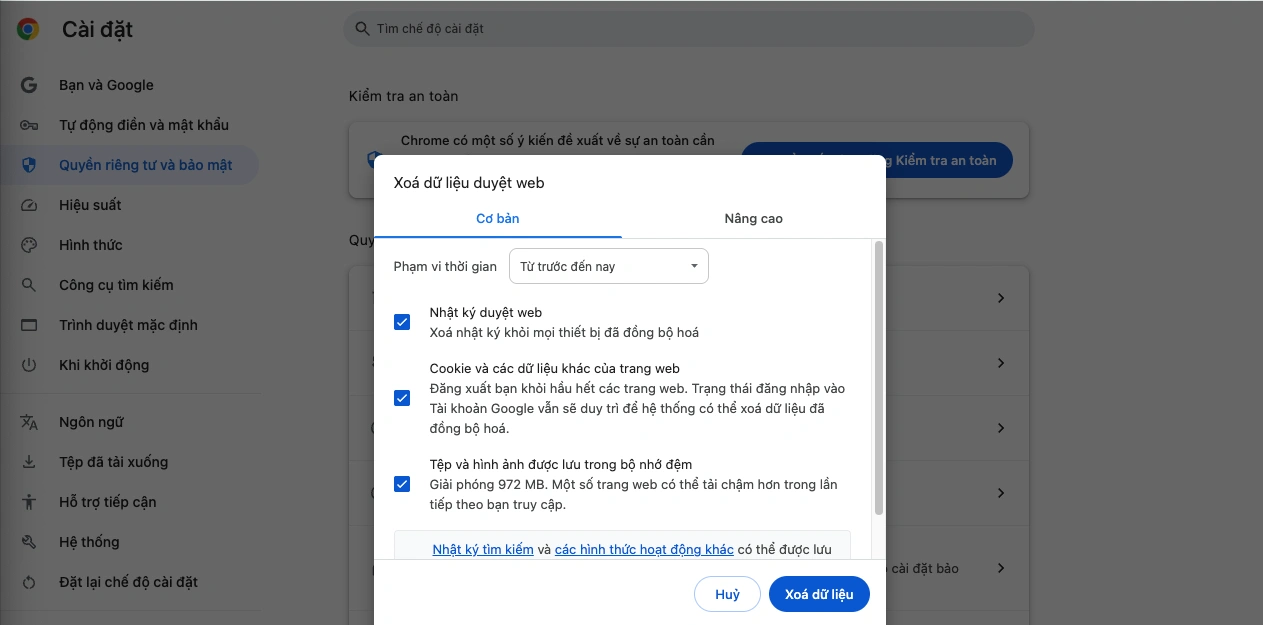Select the Cơ bản tab
The image size is (1263, 625).
point(497,218)
